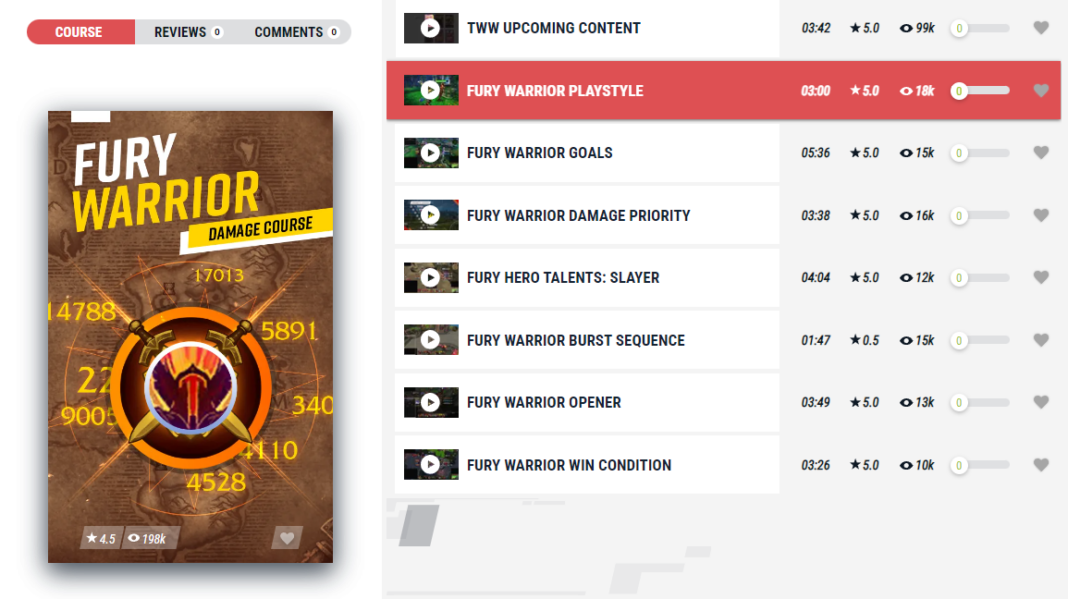
Task: Click the Fury Warrior Win Condition thumbnail
Action: [x=431, y=465]
